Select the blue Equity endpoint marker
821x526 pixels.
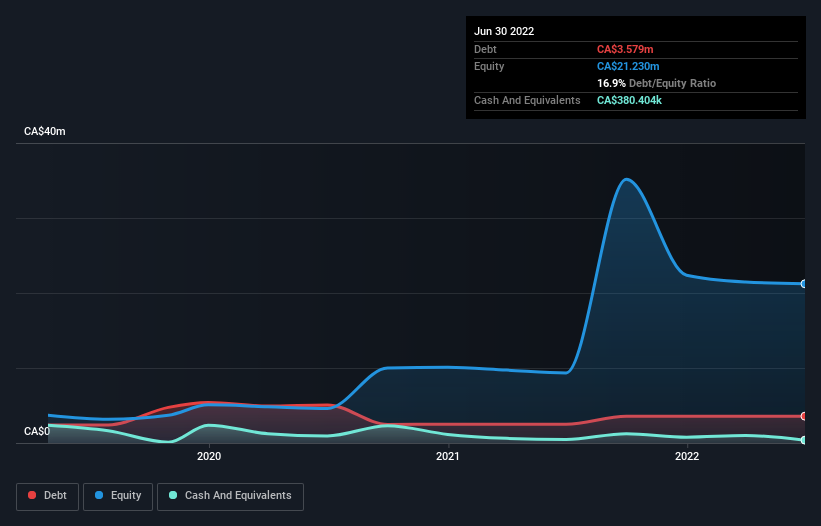pos(804,284)
